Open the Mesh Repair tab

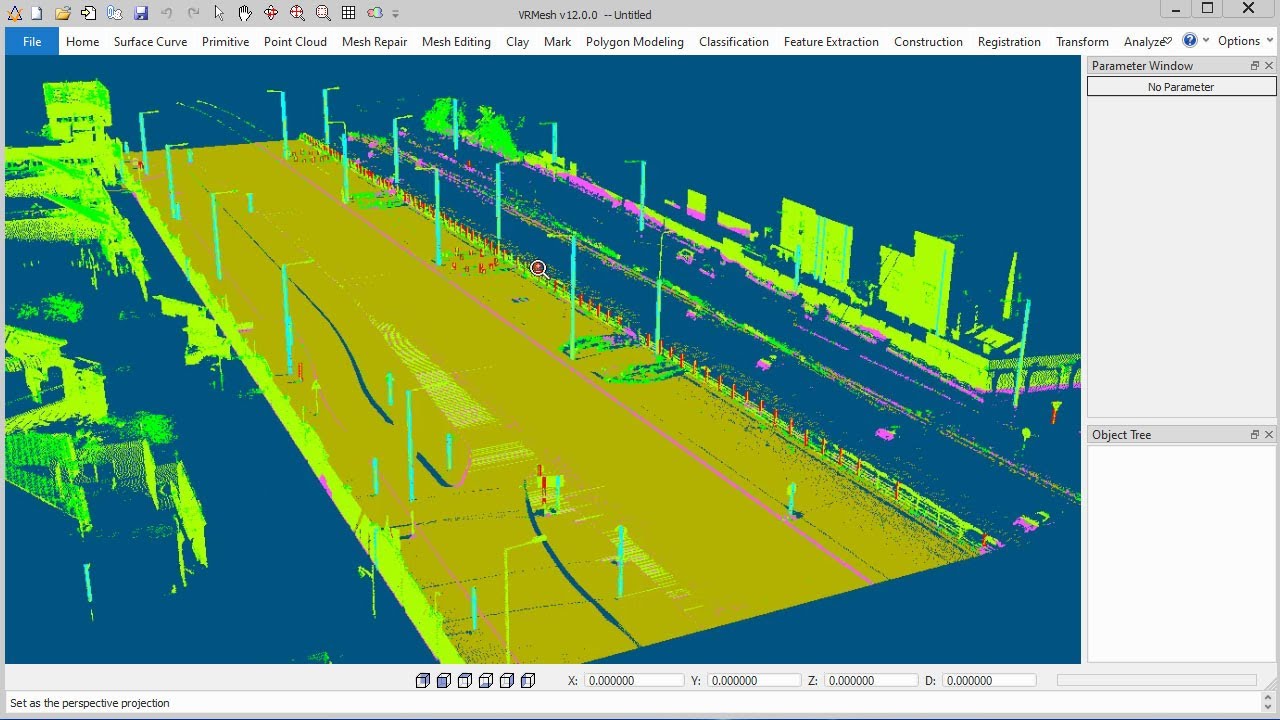(x=374, y=41)
